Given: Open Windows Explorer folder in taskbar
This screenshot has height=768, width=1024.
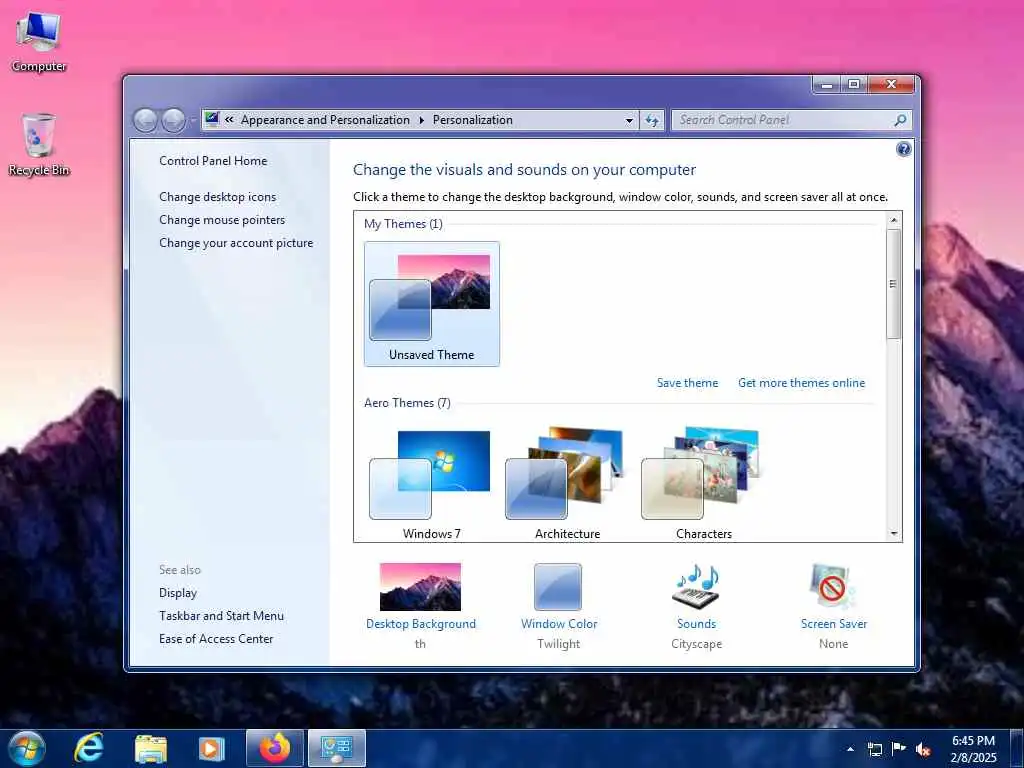Looking at the screenshot, I should coord(151,749).
